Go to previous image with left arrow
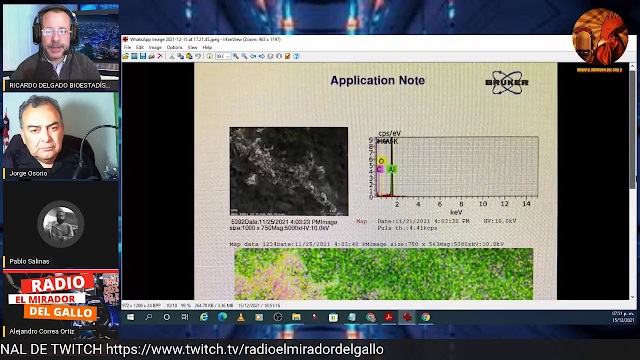The height and width of the screenshot is (360, 640). point(253,56)
